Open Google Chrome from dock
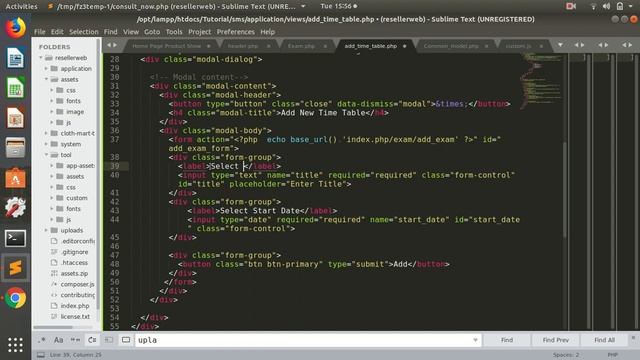 point(16,298)
